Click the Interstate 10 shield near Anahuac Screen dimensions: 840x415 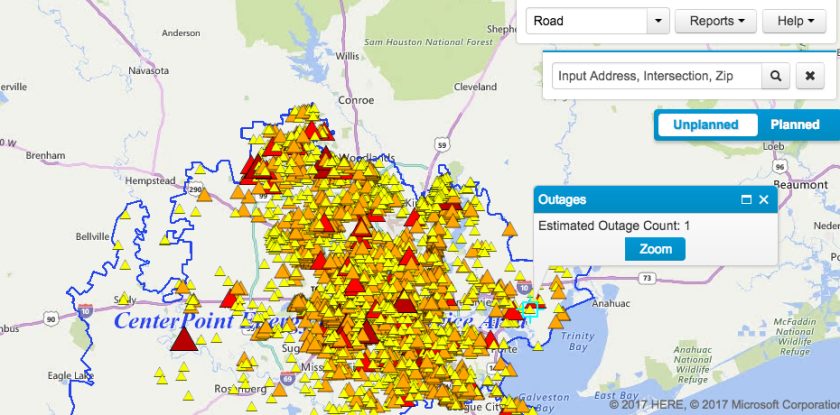(525, 289)
